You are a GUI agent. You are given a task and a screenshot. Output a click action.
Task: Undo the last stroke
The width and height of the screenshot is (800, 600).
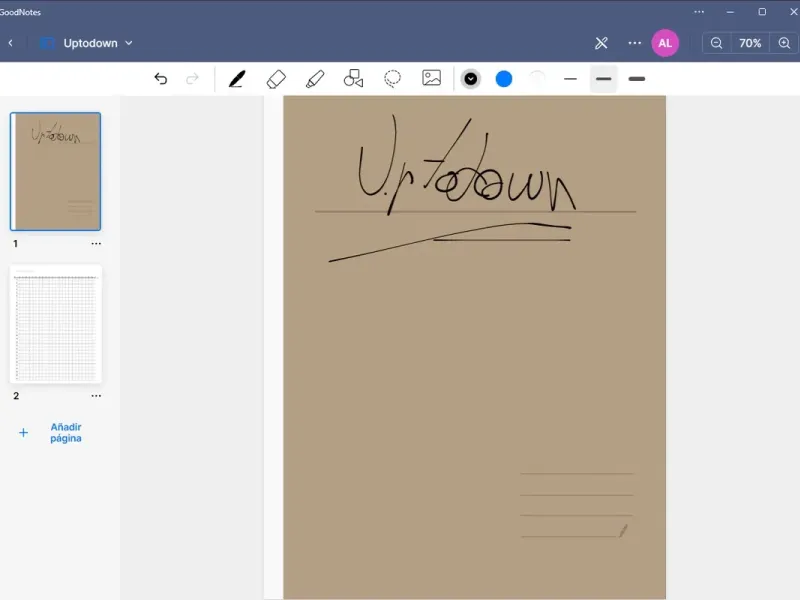pyautogui.click(x=161, y=79)
